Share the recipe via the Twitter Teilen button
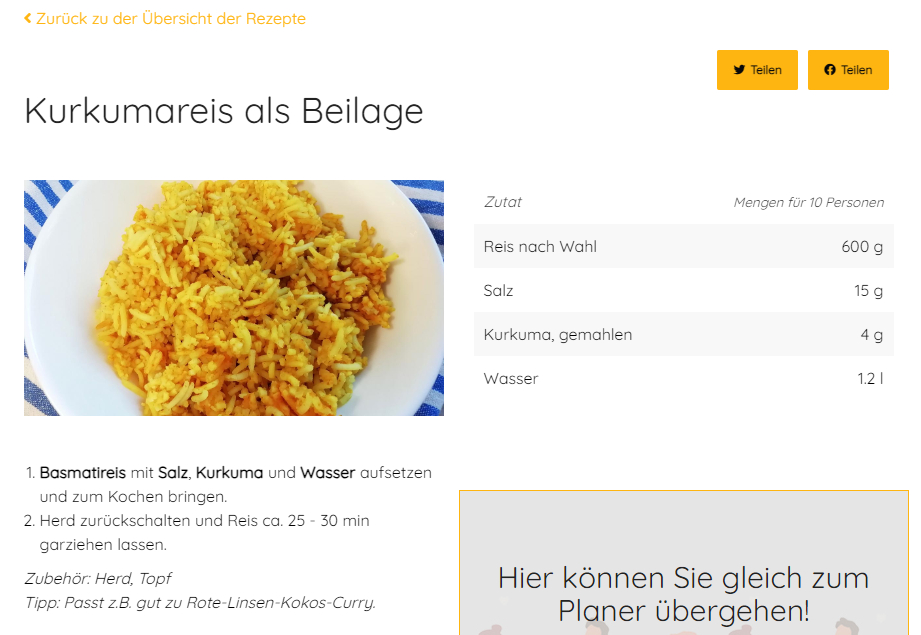The height and width of the screenshot is (635, 921). click(757, 70)
